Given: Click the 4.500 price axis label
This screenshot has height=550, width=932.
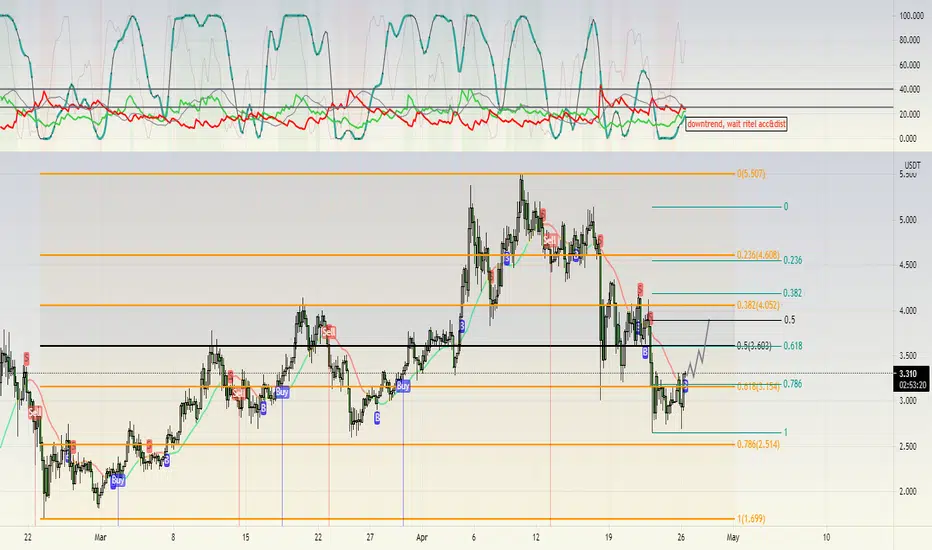Looking at the screenshot, I should (x=907, y=265).
